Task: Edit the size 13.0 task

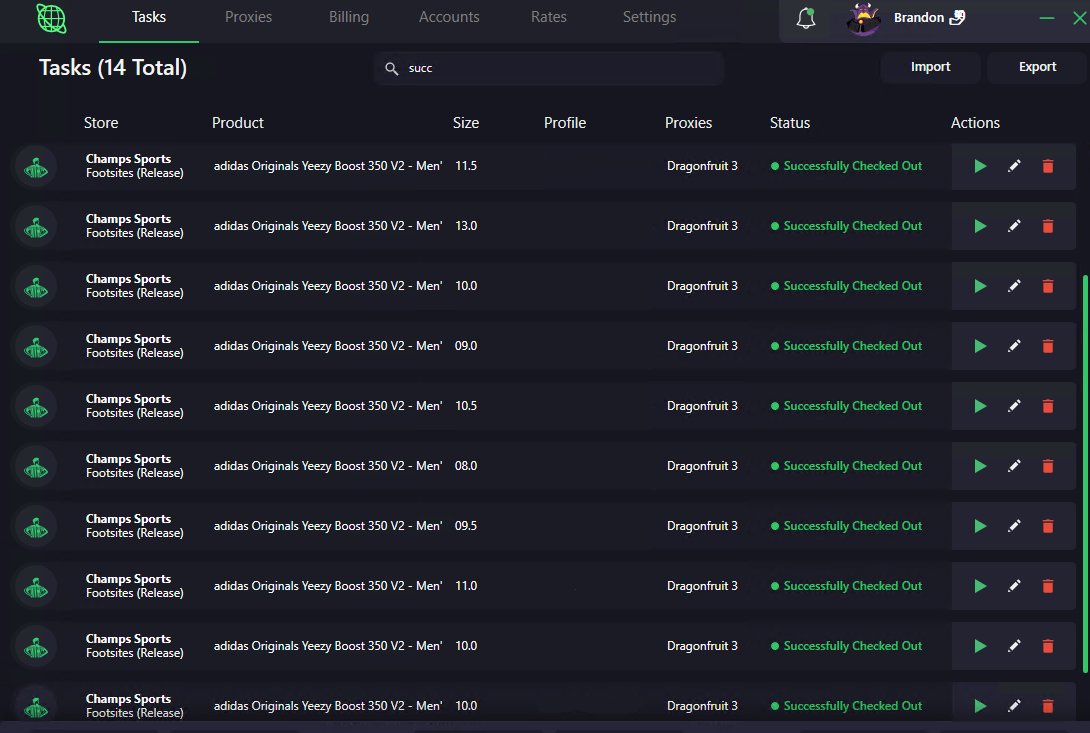Action: click(1014, 226)
